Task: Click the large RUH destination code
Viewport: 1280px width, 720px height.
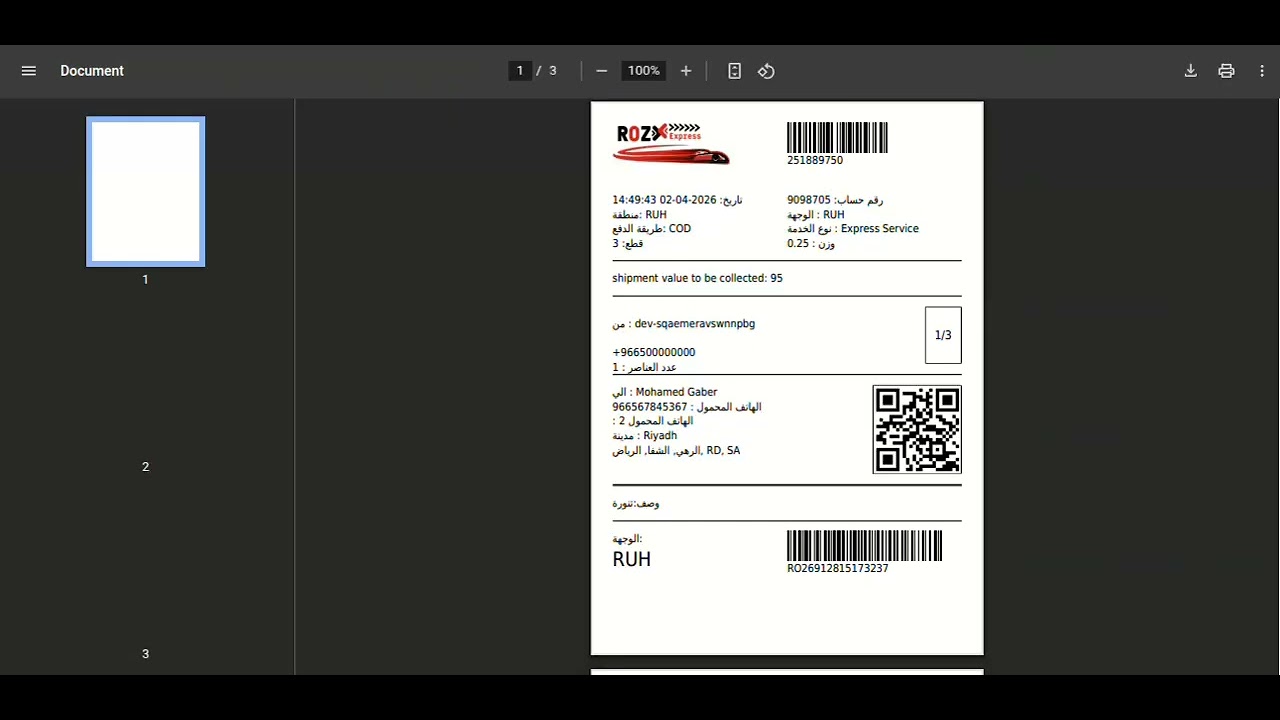Action: (x=632, y=560)
